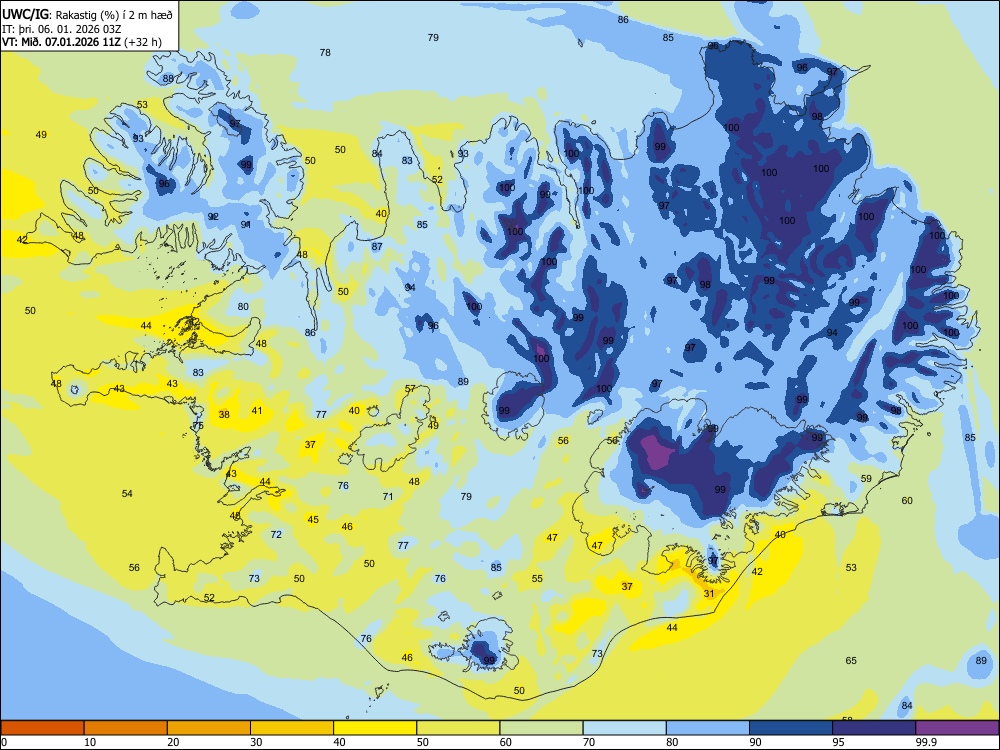1000x750 pixels.
Task: Click the map humidity value '54'
Action: click(x=127, y=494)
